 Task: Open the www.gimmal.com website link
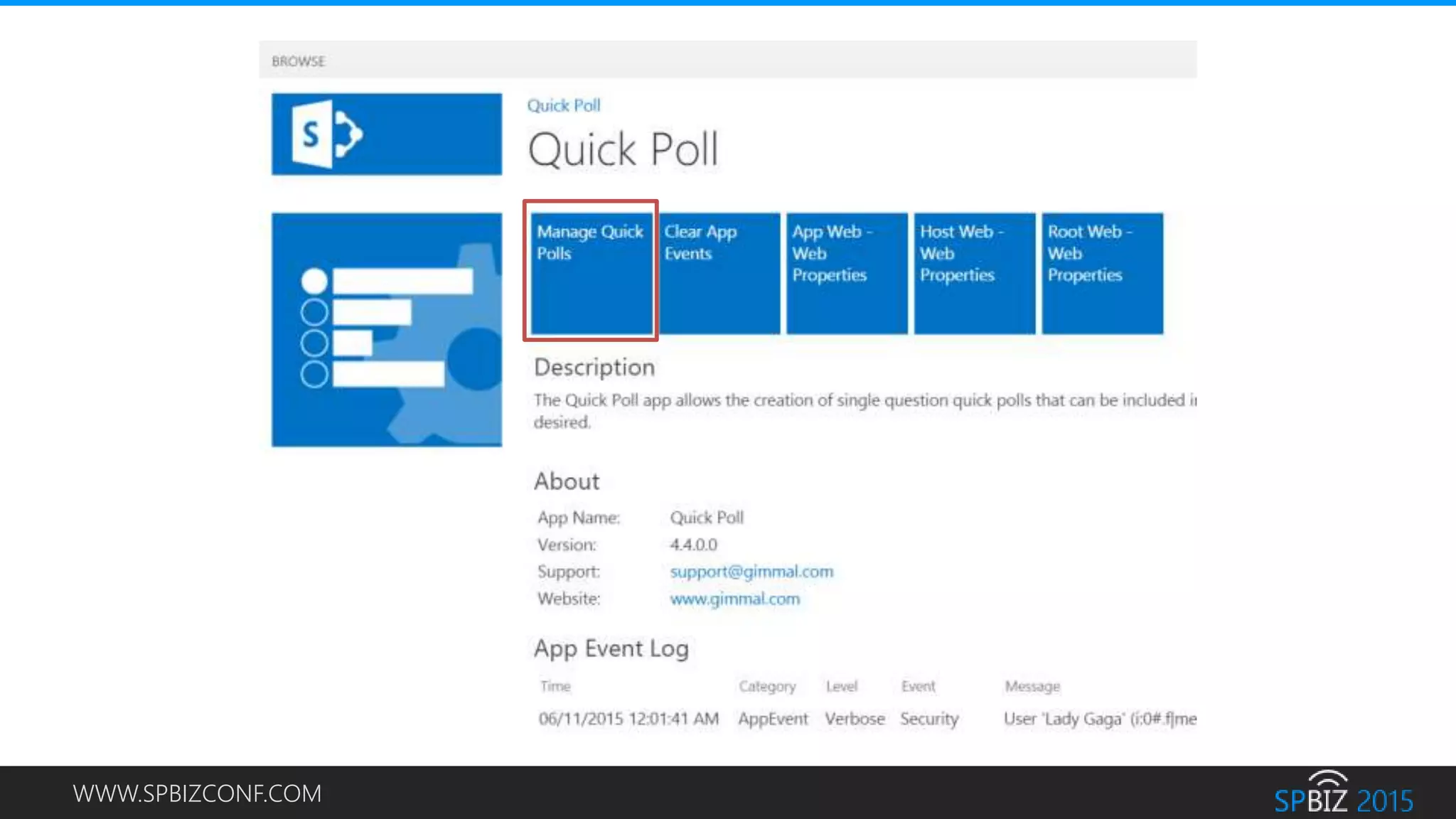[734, 599]
